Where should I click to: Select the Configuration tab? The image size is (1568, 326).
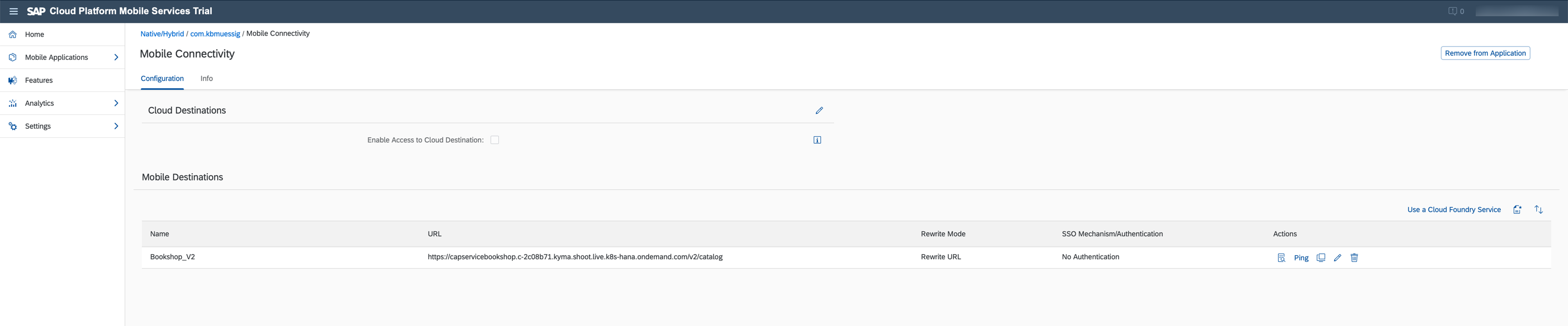point(162,79)
